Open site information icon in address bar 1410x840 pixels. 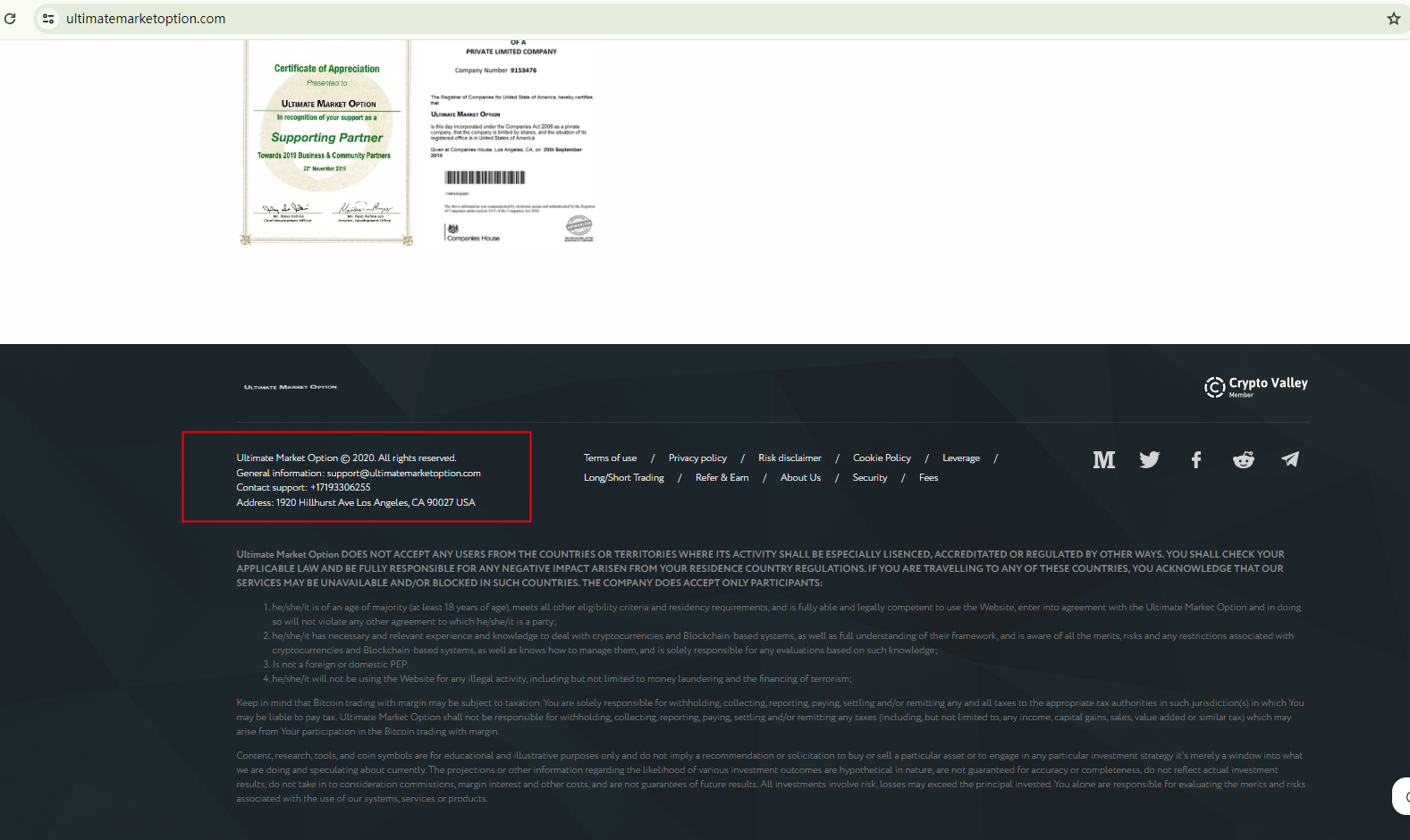[48, 18]
